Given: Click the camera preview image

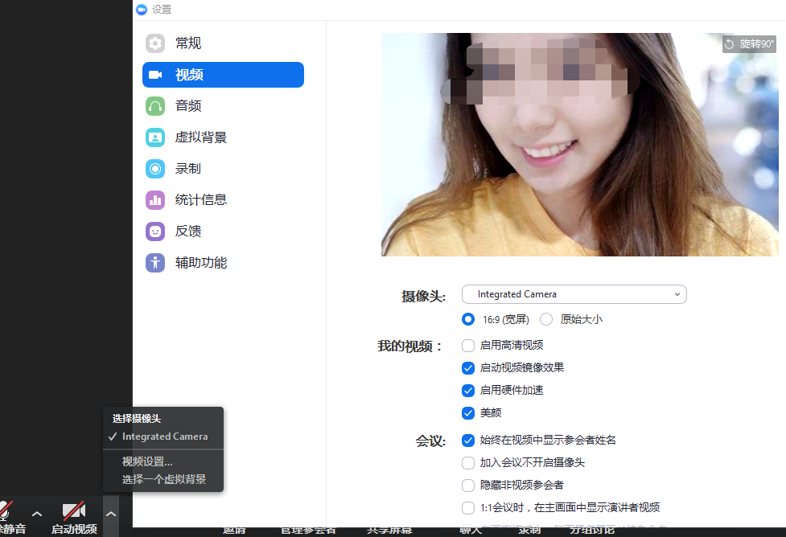Looking at the screenshot, I should point(580,144).
